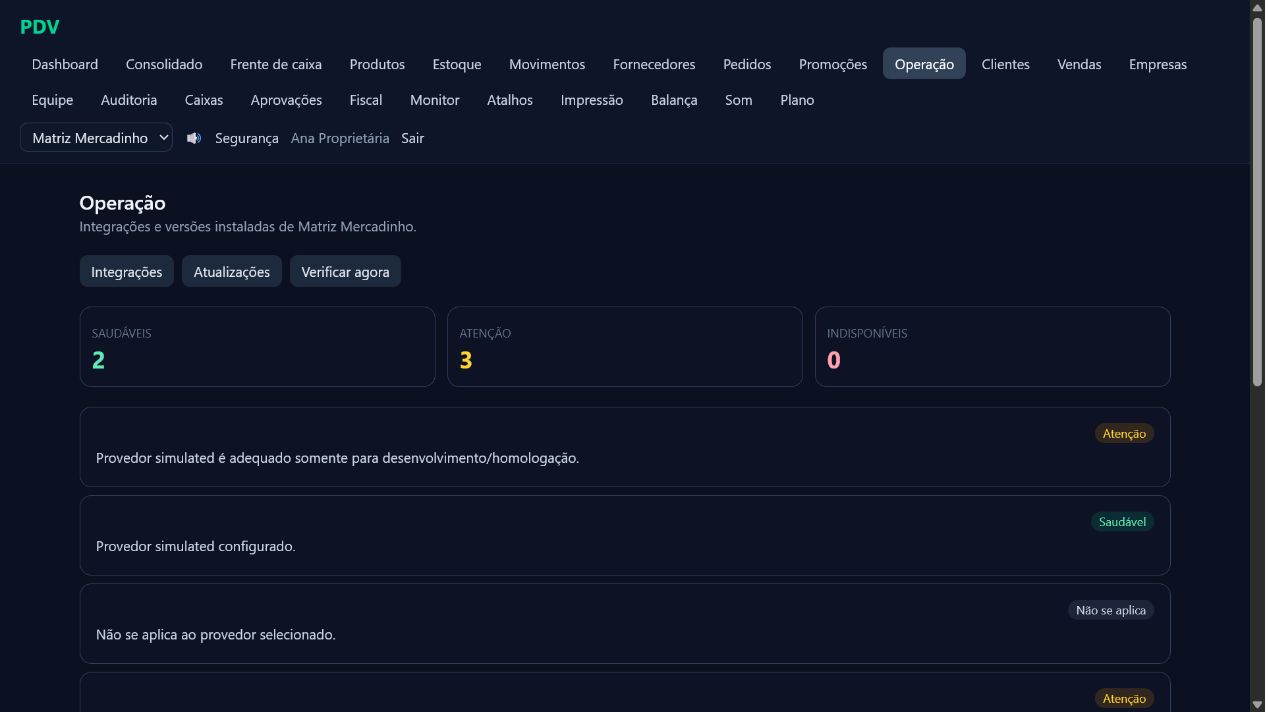This screenshot has width=1265, height=712.
Task: Go to Monitor page
Action: pyautogui.click(x=435, y=100)
